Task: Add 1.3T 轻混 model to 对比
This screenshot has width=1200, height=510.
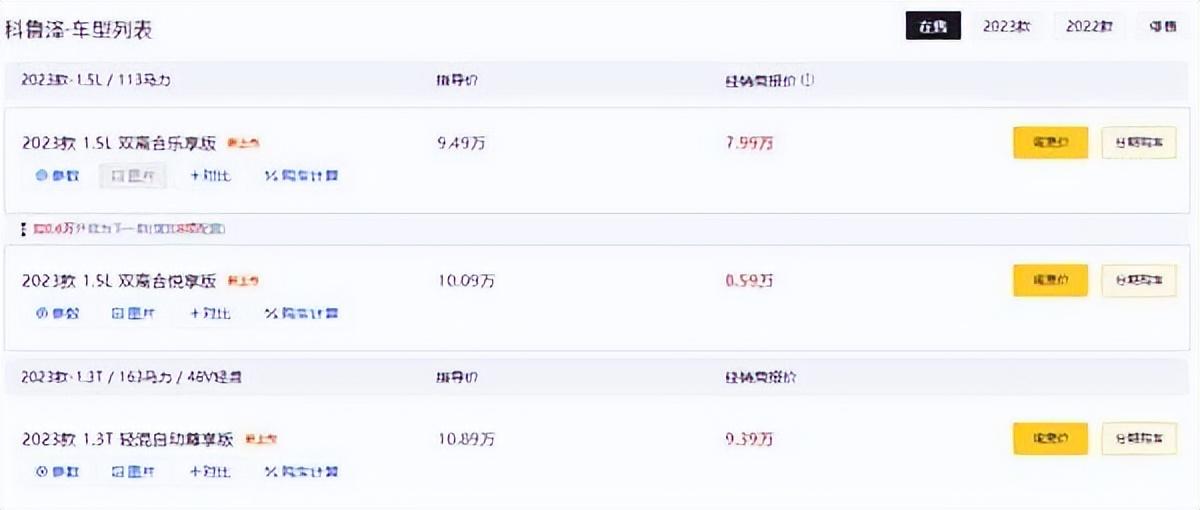Action: 210,471
